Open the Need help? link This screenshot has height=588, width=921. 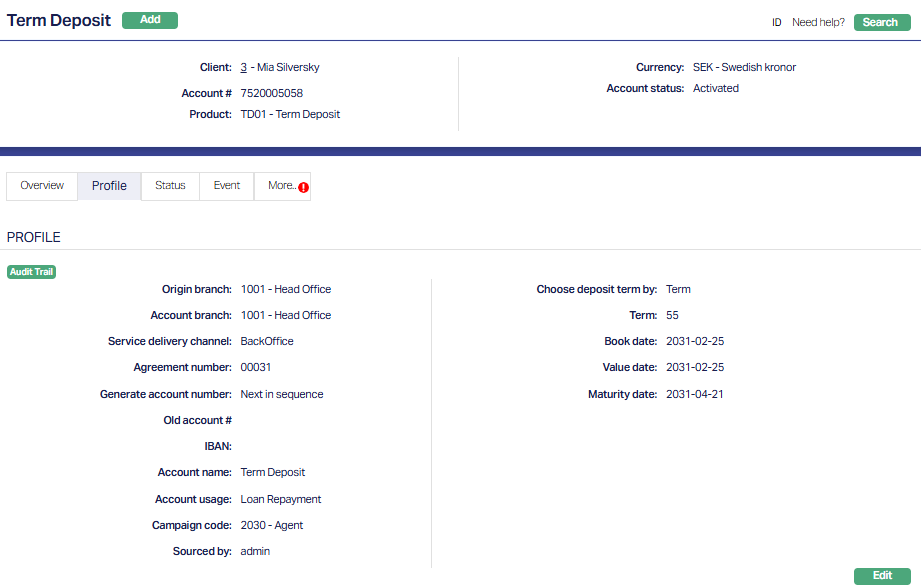(x=818, y=22)
